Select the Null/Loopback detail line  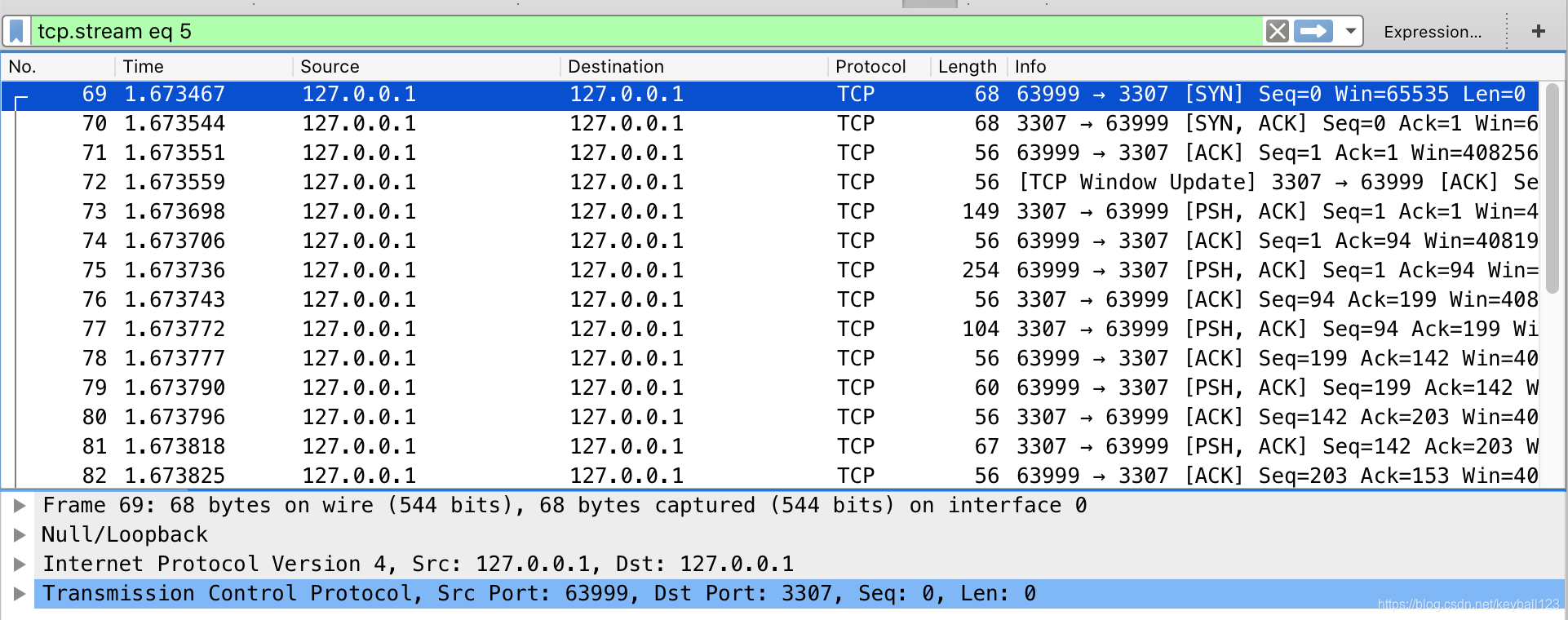tap(800, 535)
